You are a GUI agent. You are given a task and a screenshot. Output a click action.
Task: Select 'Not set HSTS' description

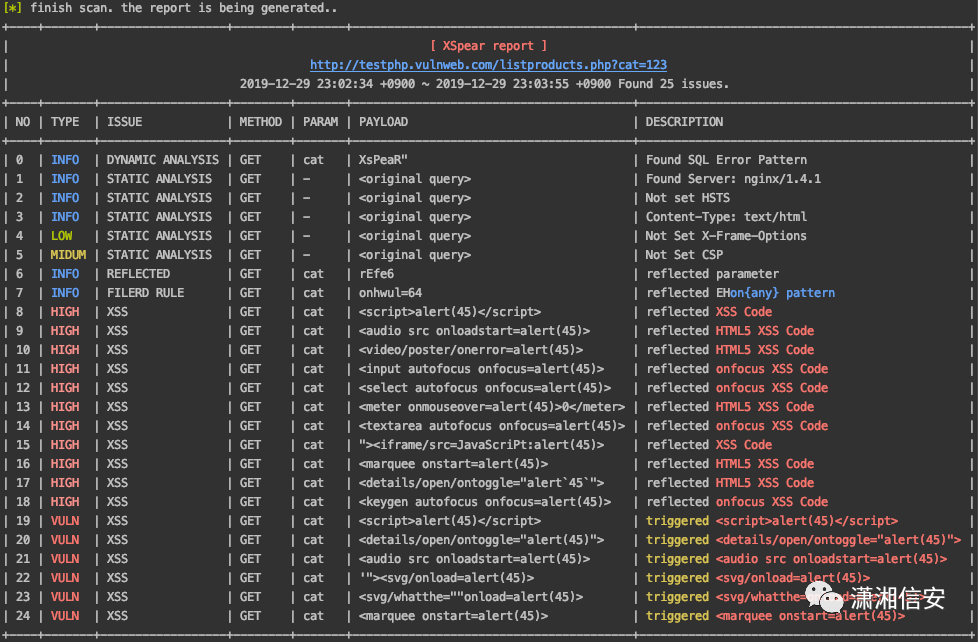[687, 198]
